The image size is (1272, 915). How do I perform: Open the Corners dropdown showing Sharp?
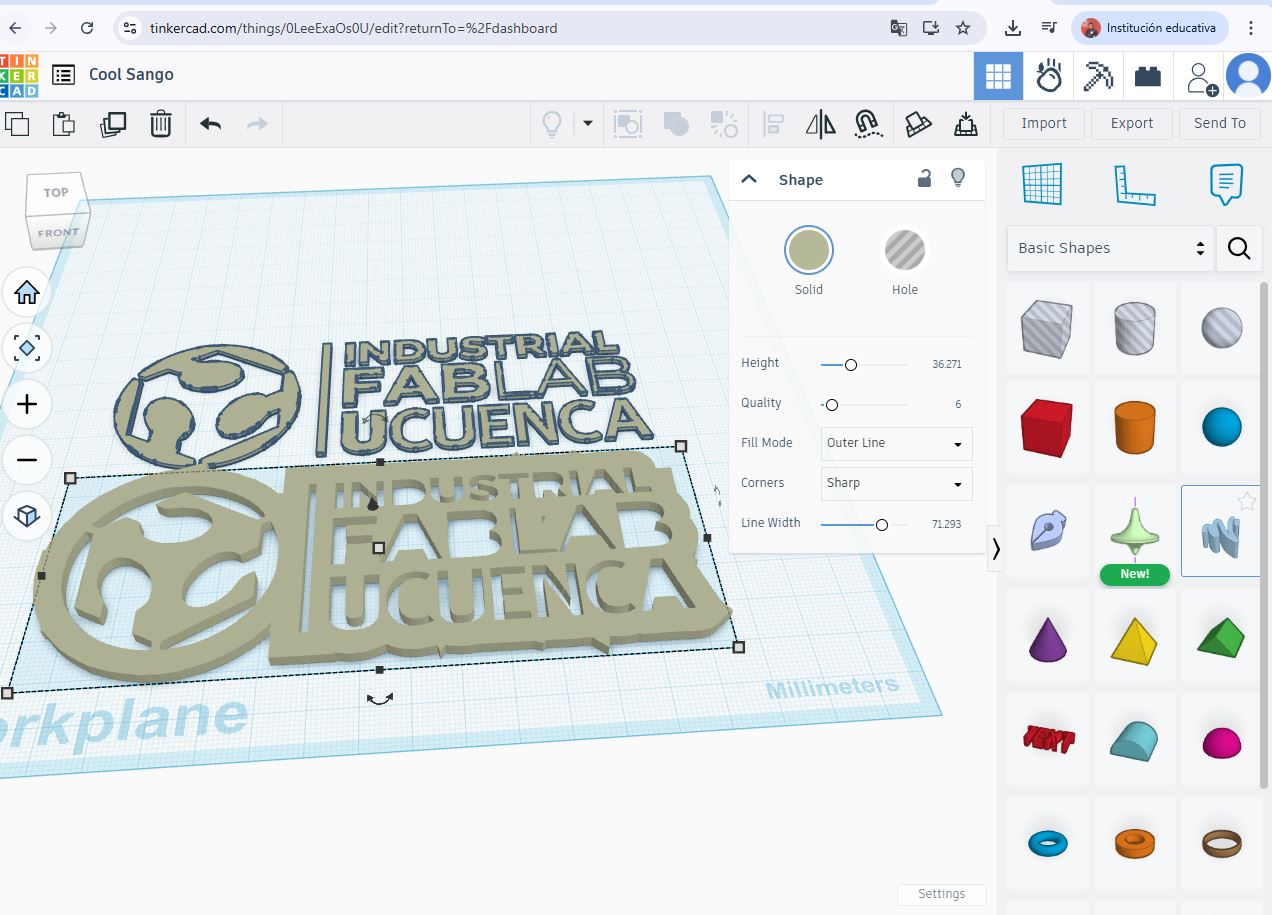[x=895, y=484]
